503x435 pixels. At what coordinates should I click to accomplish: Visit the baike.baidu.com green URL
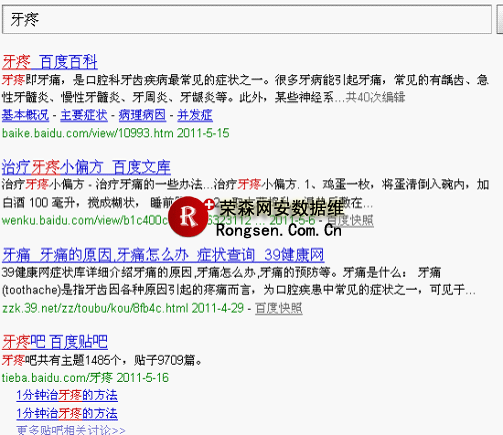coord(115,133)
